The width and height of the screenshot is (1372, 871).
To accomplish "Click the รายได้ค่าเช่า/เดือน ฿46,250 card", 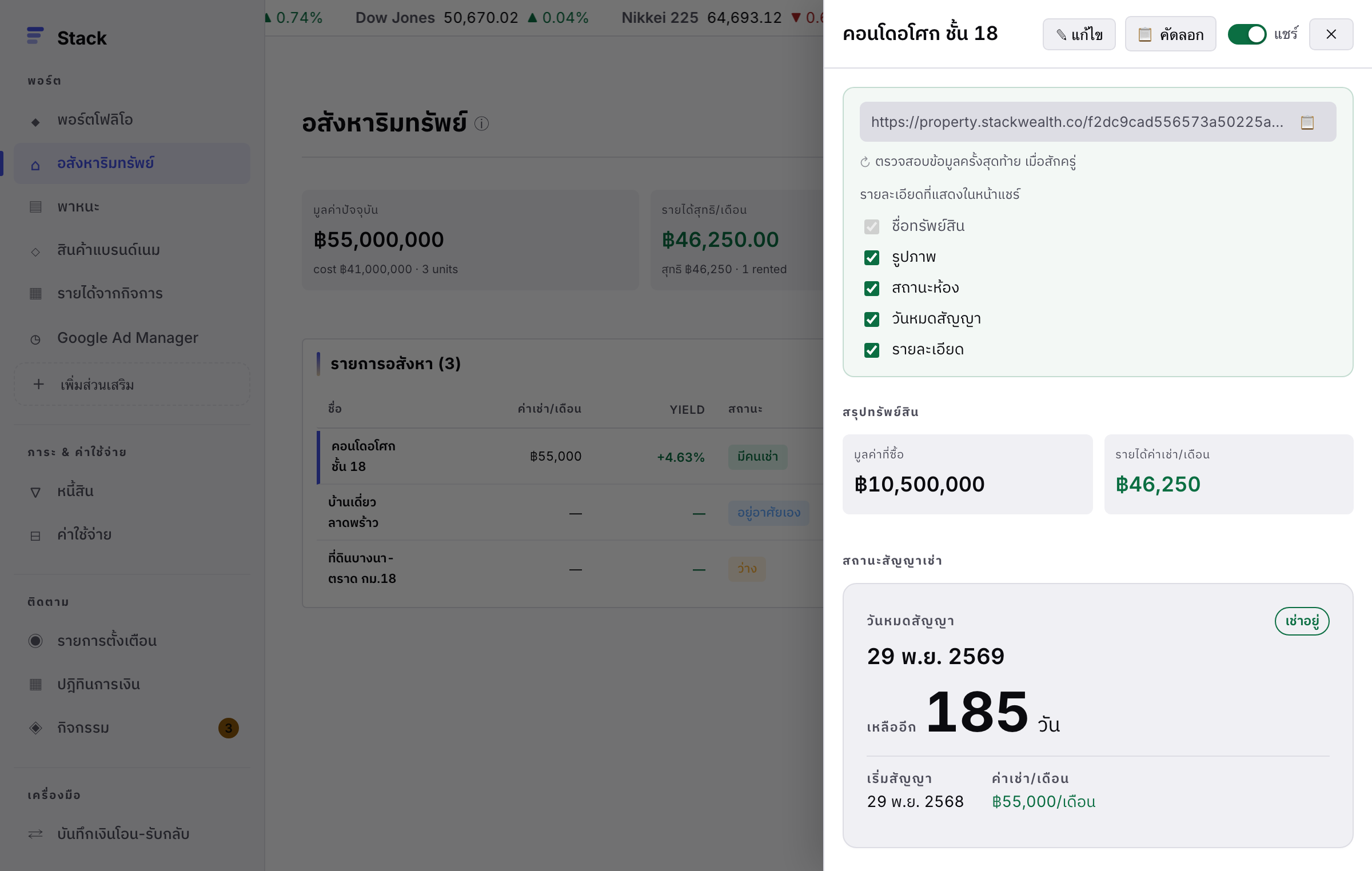I will (x=1229, y=474).
